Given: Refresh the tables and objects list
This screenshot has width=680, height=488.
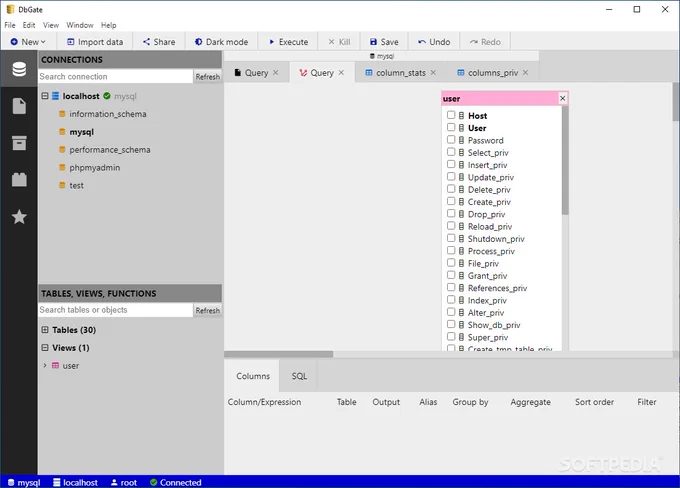Looking at the screenshot, I should 207,310.
